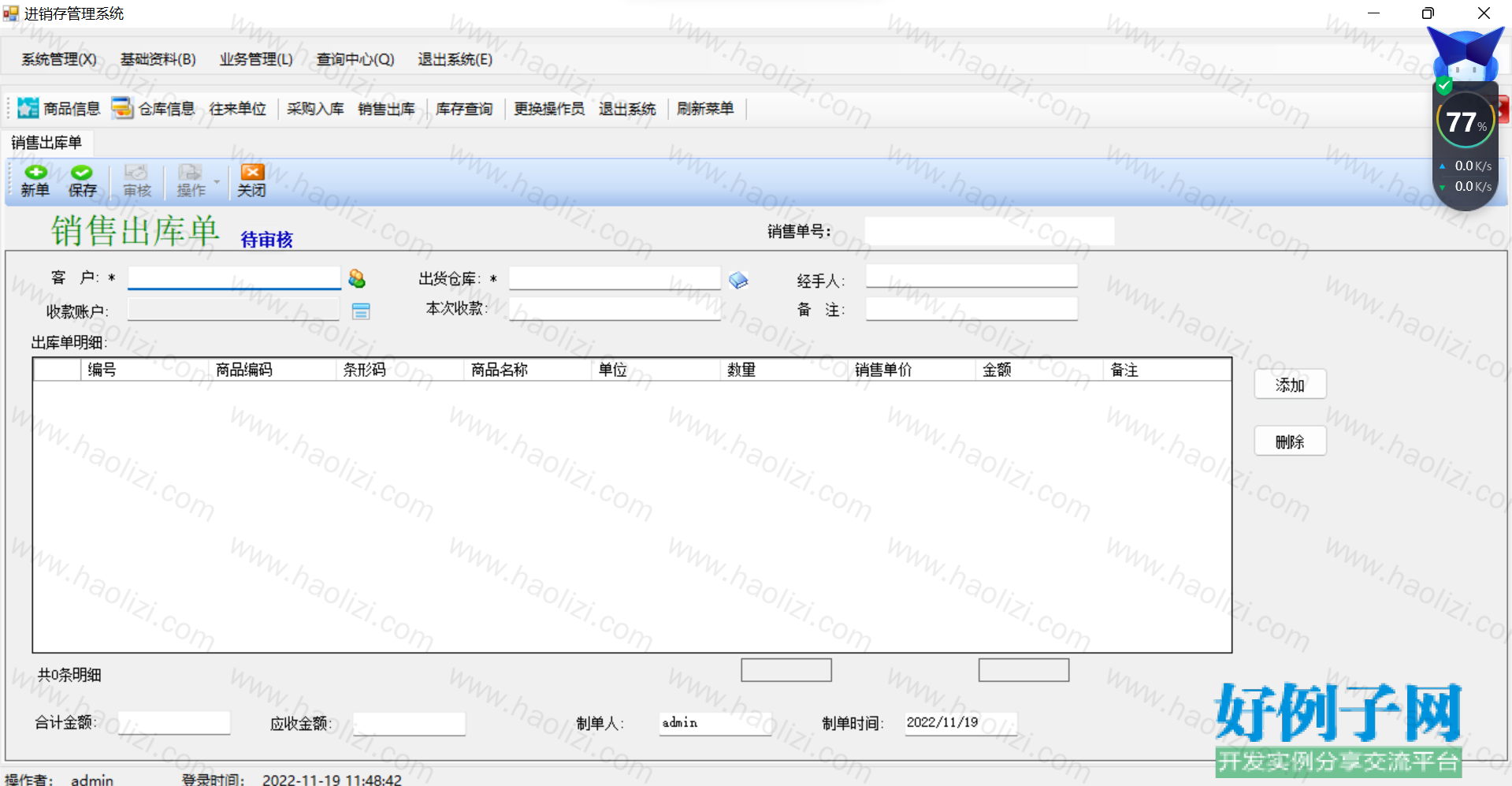Close the form with 关闭 icon

[x=252, y=173]
